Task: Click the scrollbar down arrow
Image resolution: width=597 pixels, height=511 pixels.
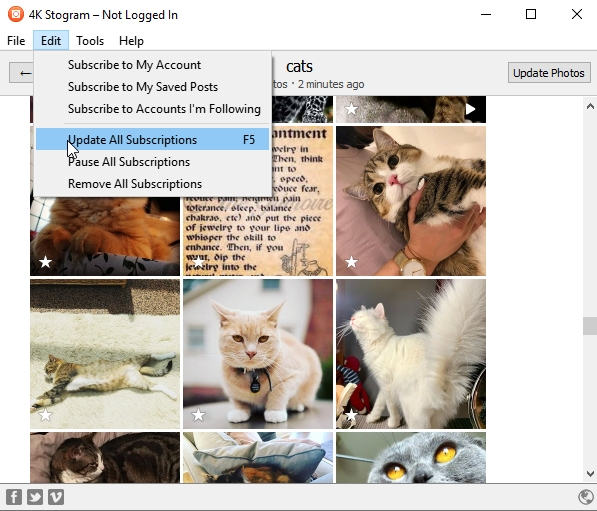Action: pyautogui.click(x=590, y=474)
